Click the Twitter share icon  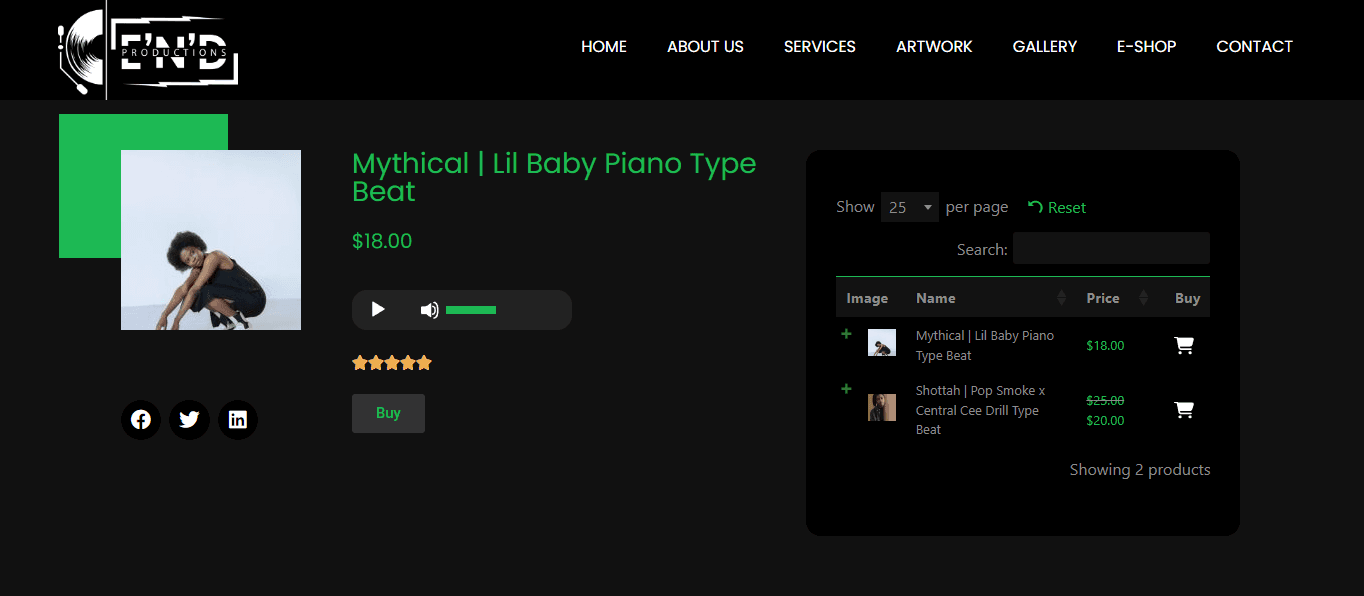189,420
